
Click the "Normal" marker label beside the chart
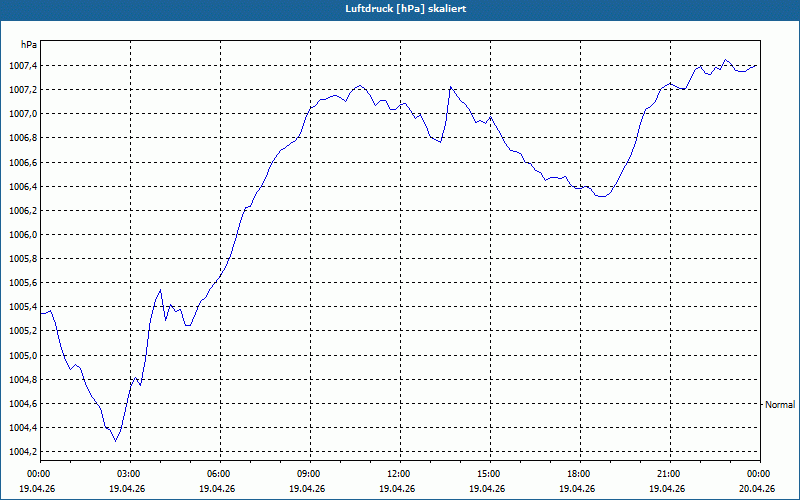click(x=780, y=405)
